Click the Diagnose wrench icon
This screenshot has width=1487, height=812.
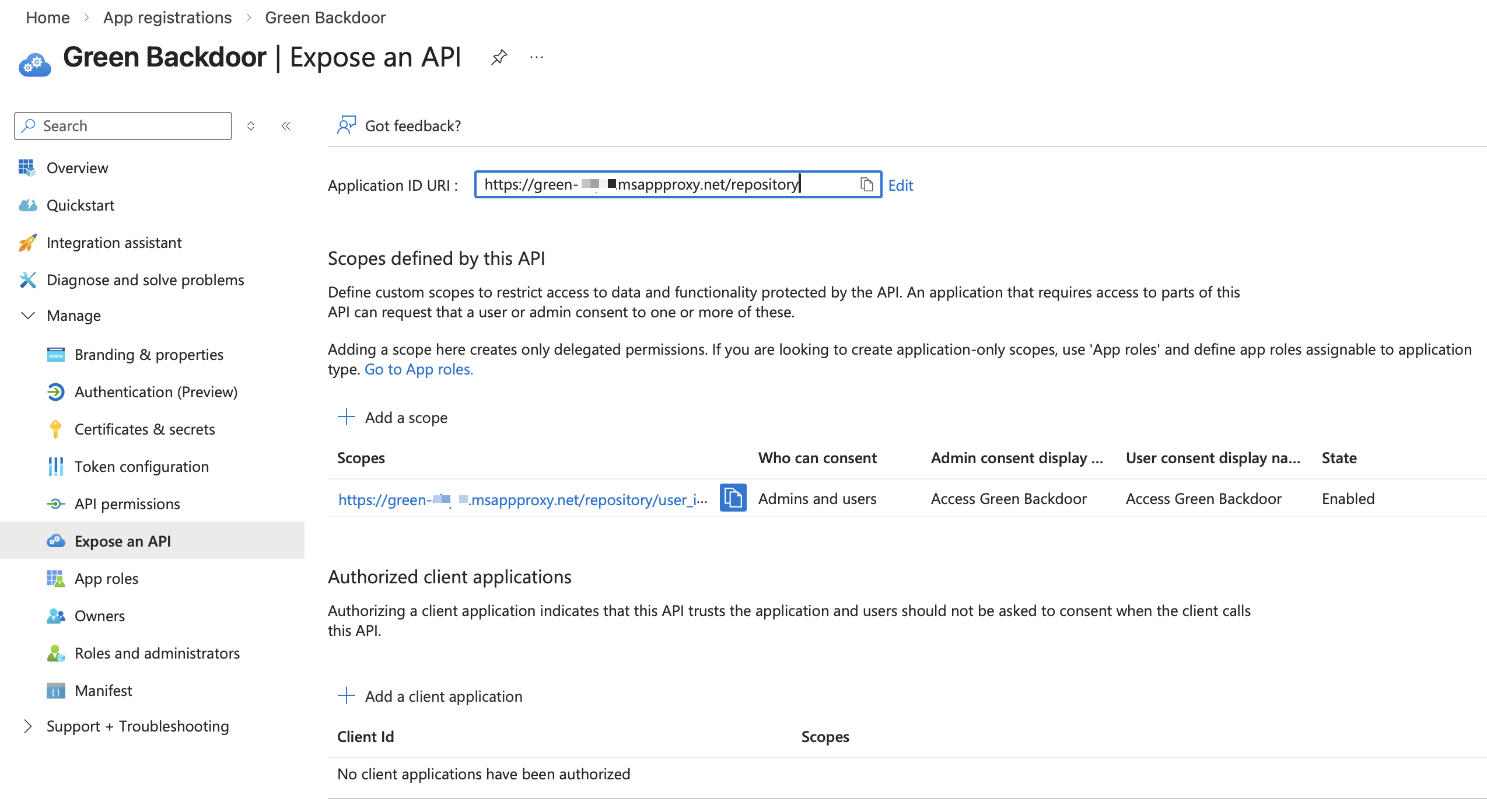[27, 280]
